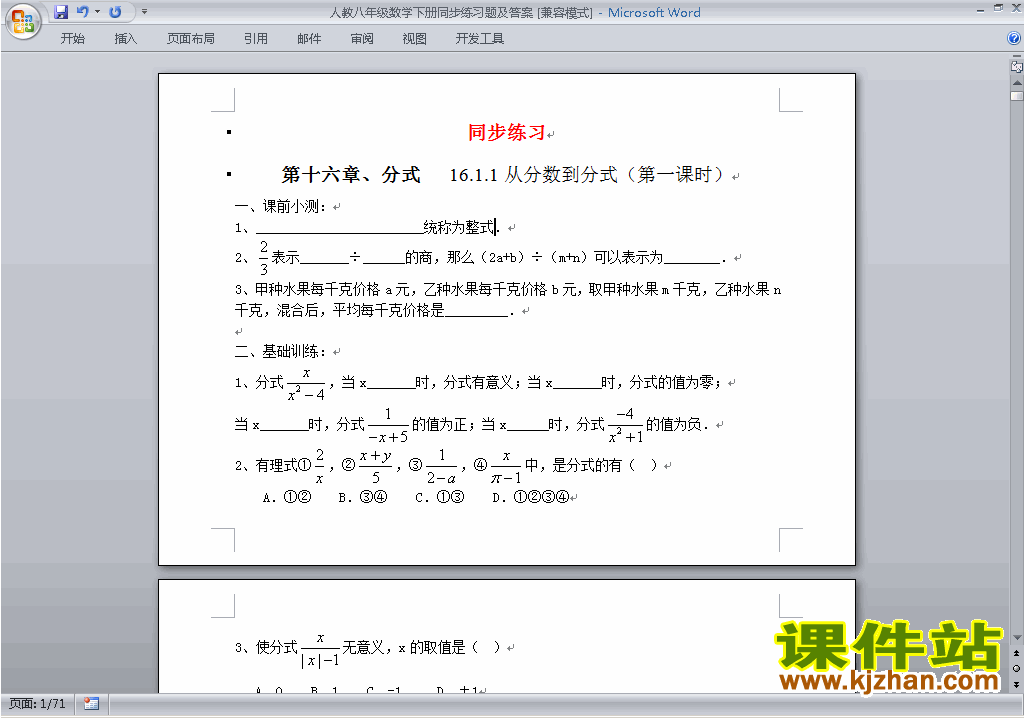Click the vertical scrollbar thumb
Viewport: 1024px width, 718px height.
tap(1017, 95)
